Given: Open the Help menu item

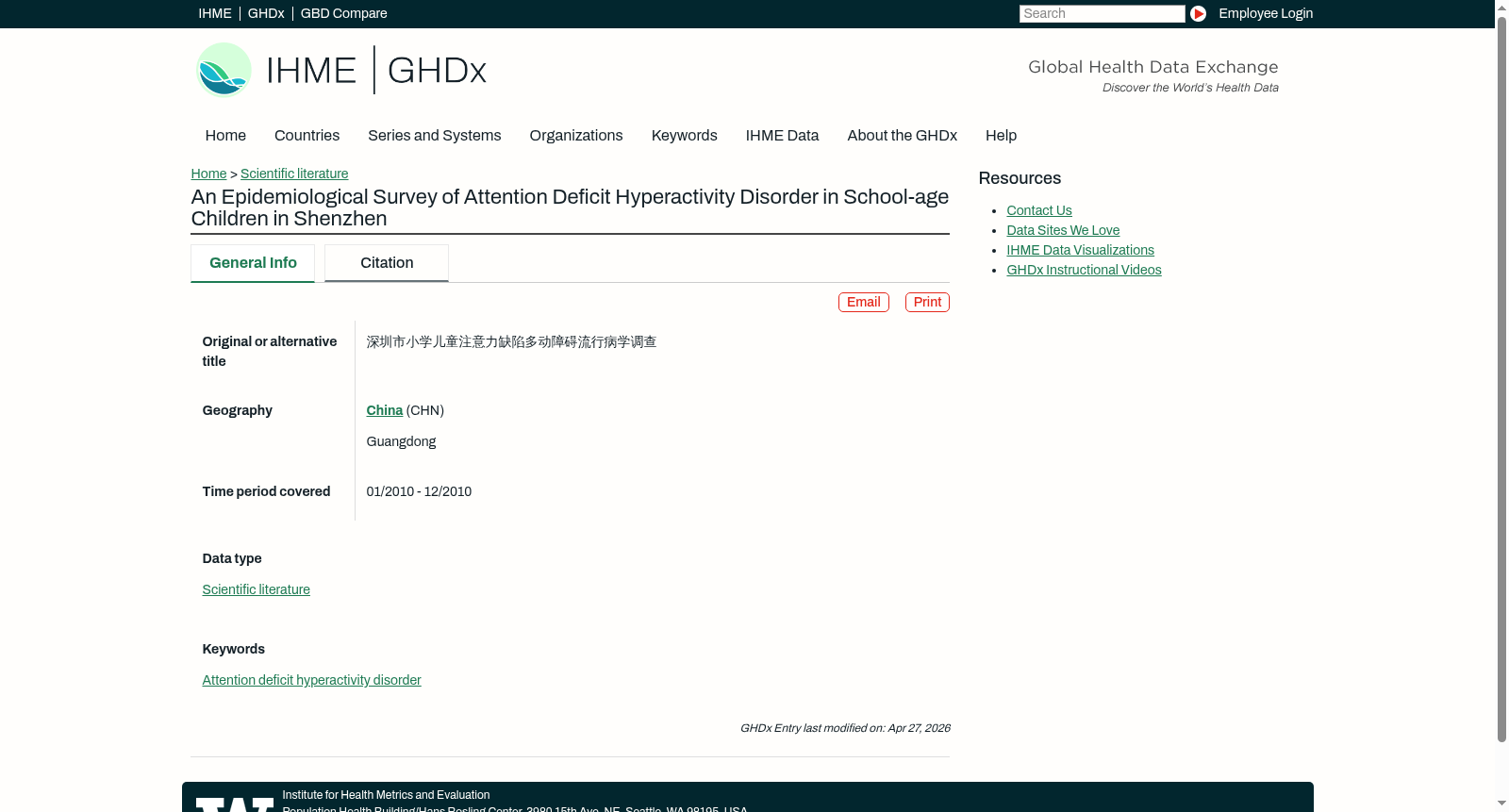Looking at the screenshot, I should [x=1001, y=136].
